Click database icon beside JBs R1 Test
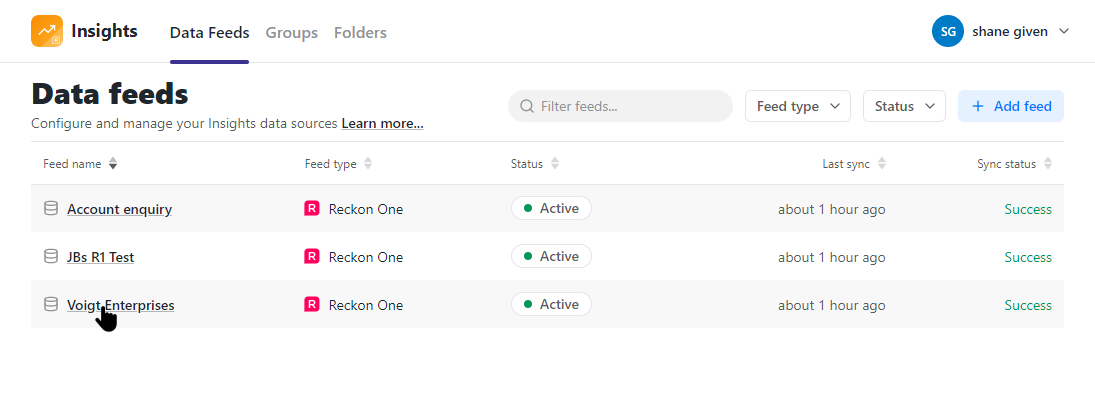 pos(51,256)
